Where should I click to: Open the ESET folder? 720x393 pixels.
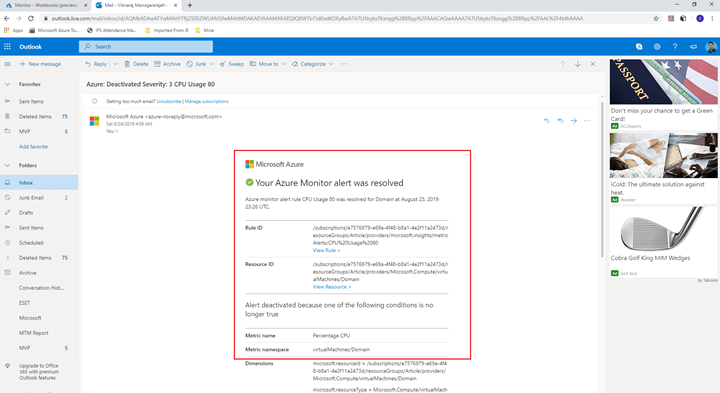pos(24,303)
